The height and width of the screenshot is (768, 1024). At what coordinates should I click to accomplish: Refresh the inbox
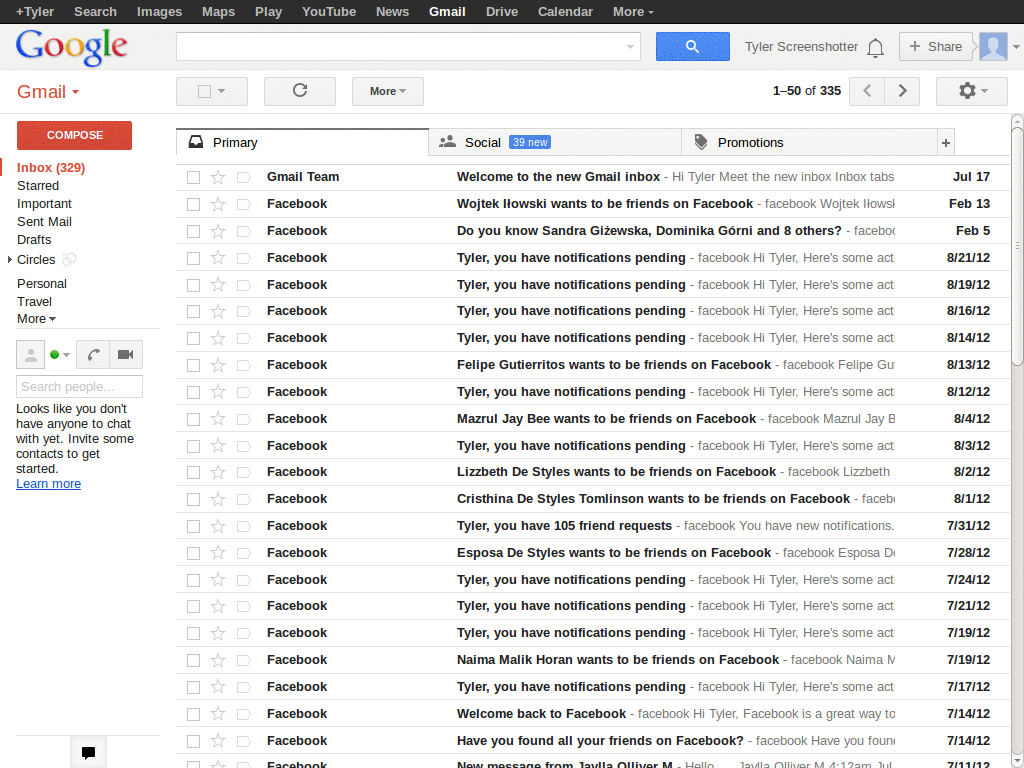point(299,91)
